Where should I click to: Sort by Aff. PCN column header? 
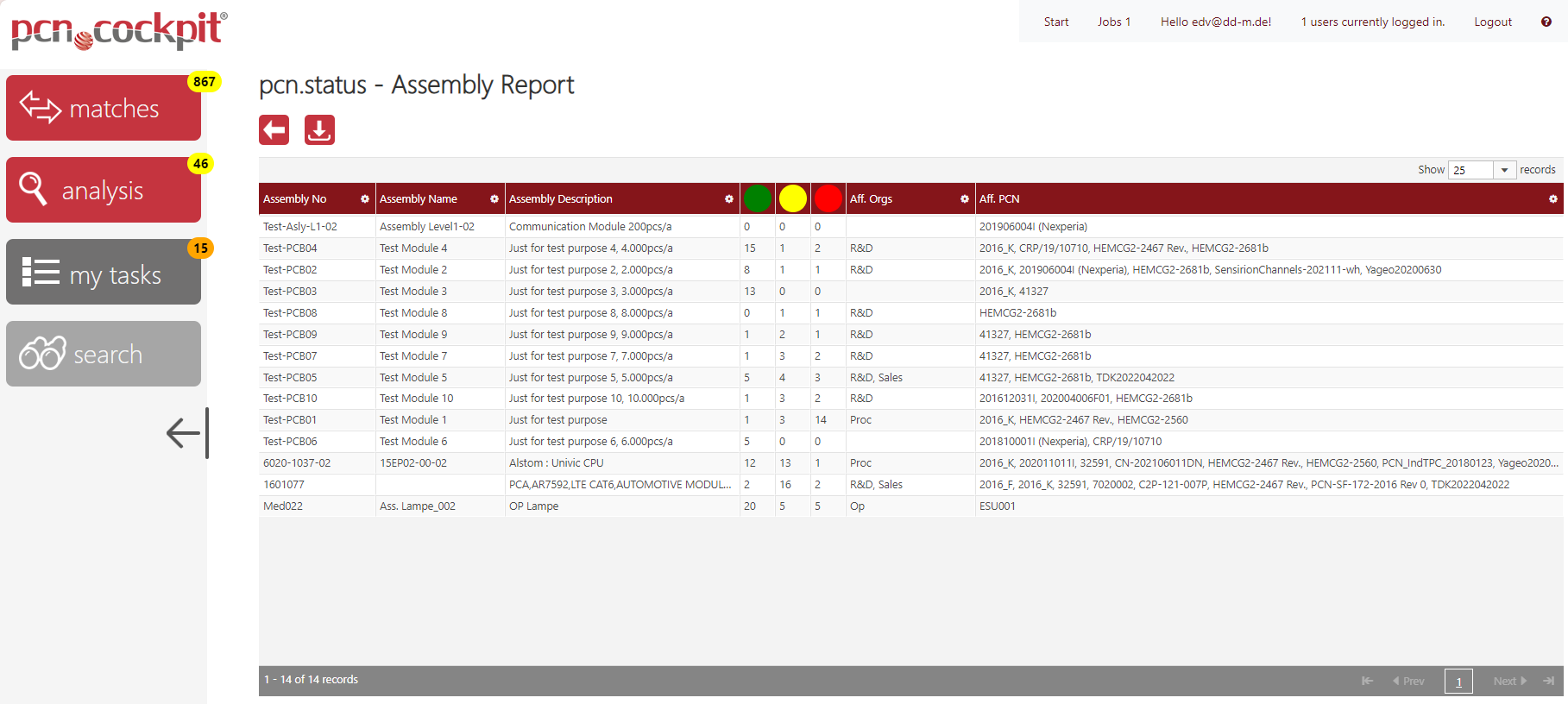999,199
